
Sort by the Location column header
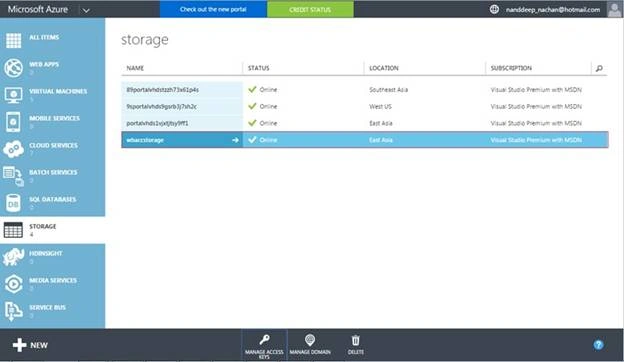point(384,68)
